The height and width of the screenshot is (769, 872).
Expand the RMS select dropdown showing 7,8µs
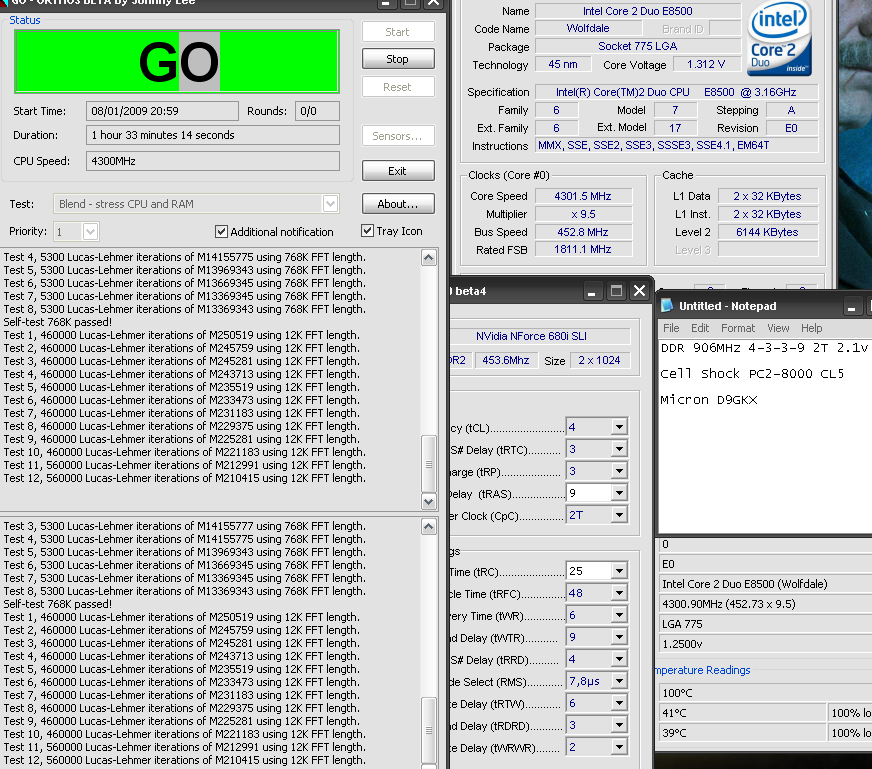point(619,681)
